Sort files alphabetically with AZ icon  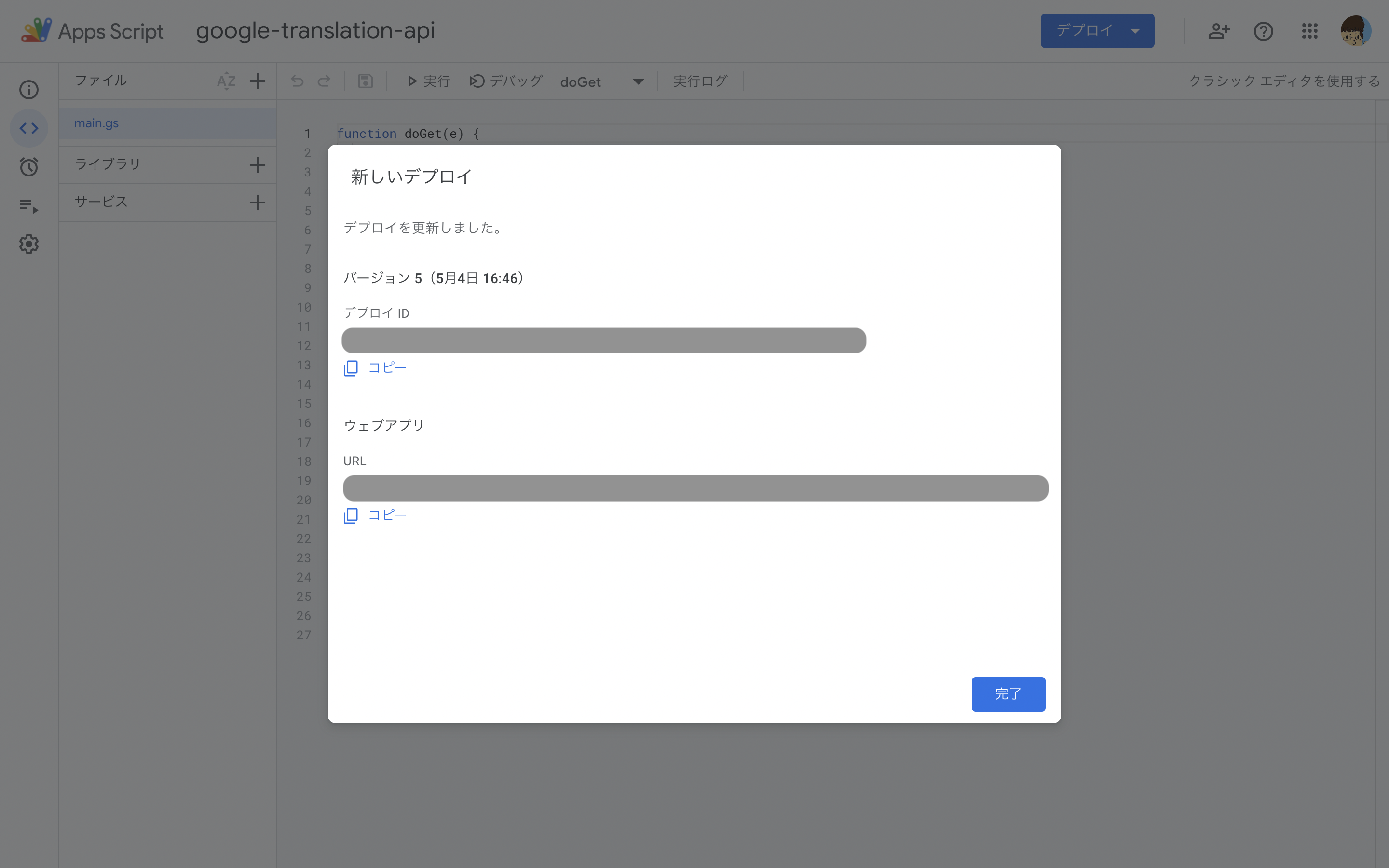227,81
